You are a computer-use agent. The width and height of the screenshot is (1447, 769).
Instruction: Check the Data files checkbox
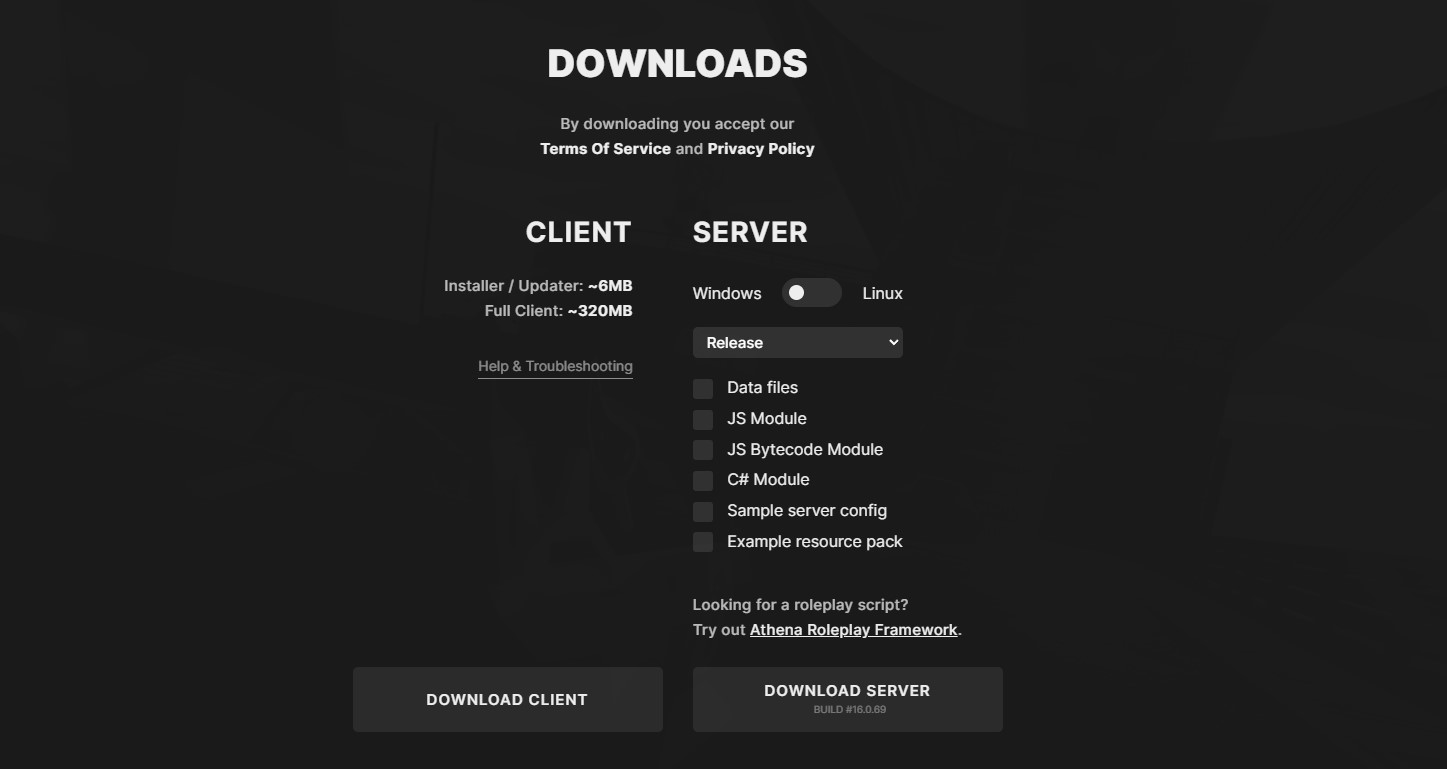703,388
